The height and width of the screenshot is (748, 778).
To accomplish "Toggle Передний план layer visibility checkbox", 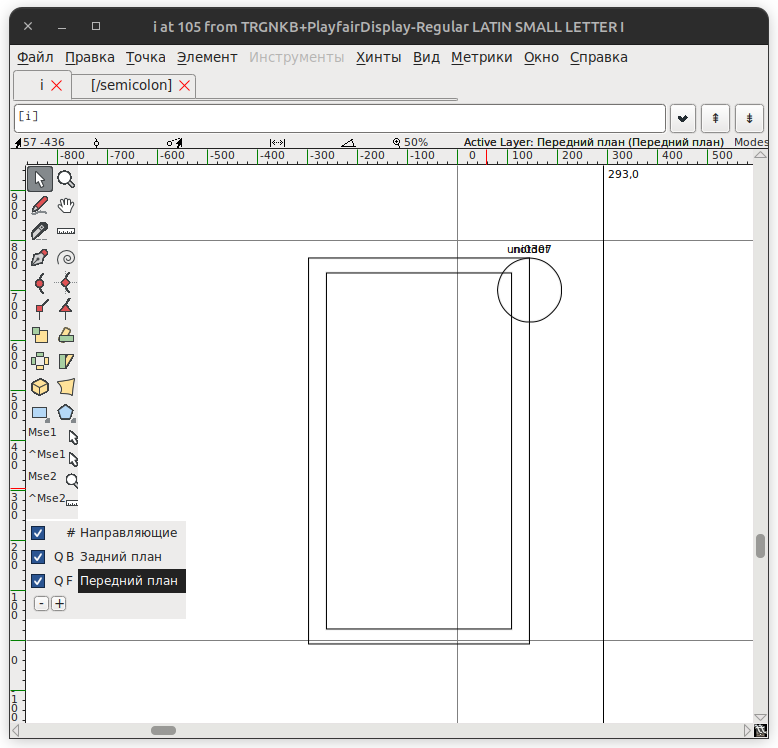I will coord(38,581).
